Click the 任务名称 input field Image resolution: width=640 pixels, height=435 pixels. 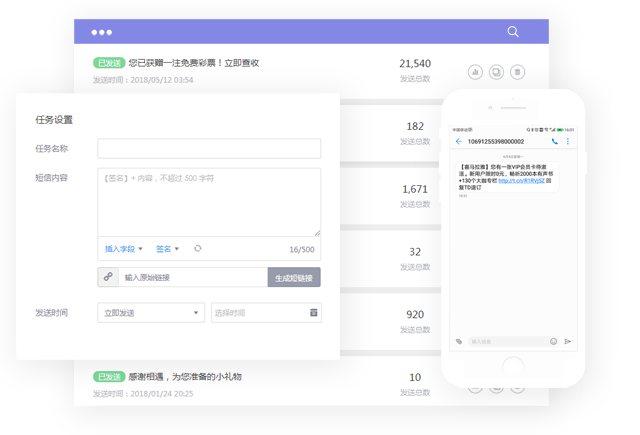(209, 149)
